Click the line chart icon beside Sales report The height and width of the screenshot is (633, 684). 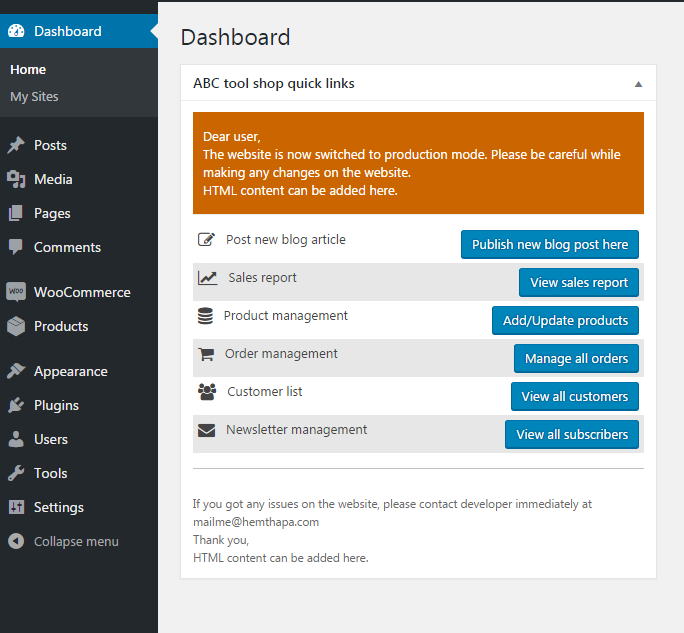pyautogui.click(x=207, y=277)
